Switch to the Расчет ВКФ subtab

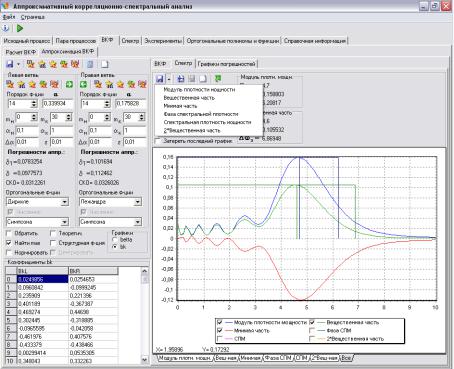coord(21,52)
